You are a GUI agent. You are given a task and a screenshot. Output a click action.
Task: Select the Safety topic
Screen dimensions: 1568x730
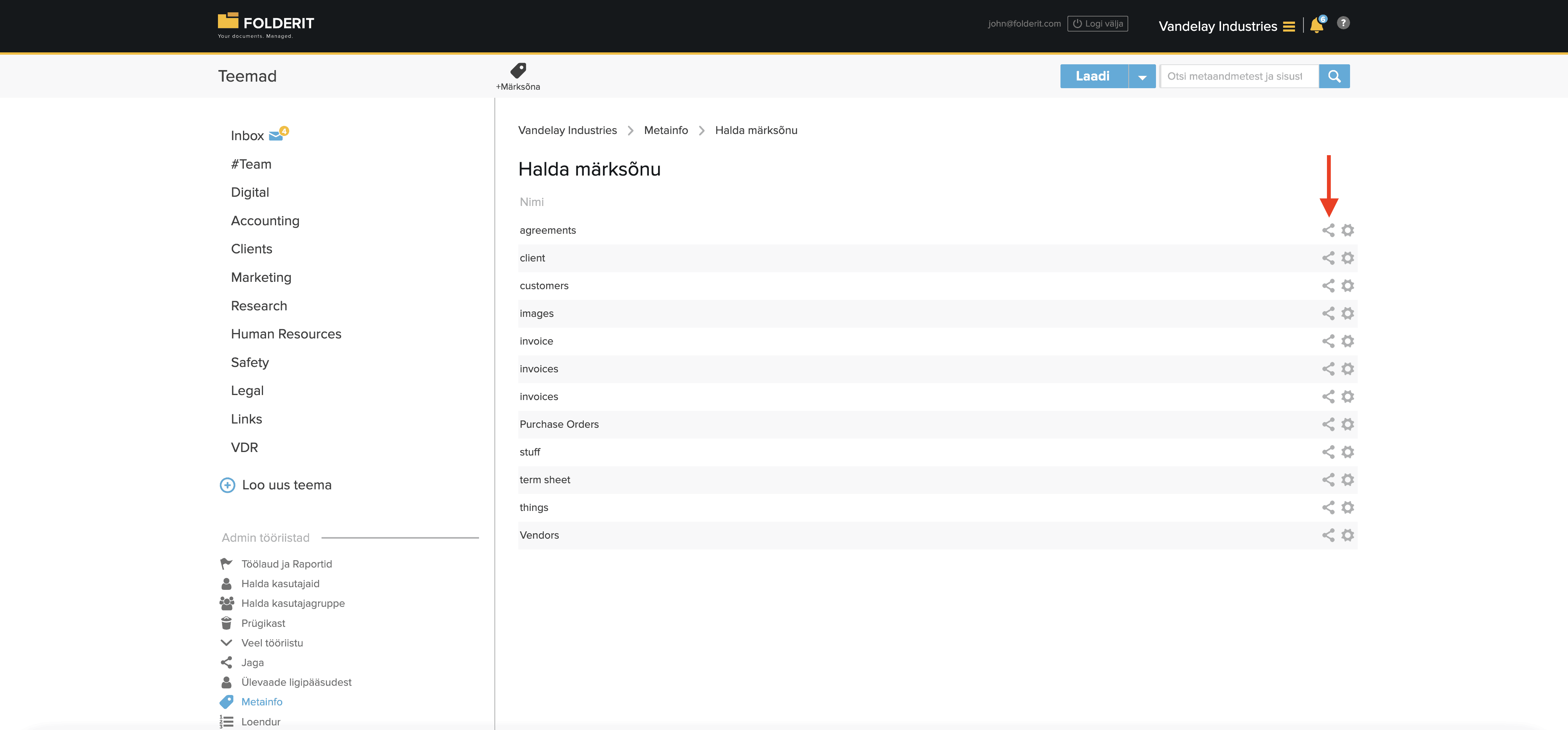point(250,363)
